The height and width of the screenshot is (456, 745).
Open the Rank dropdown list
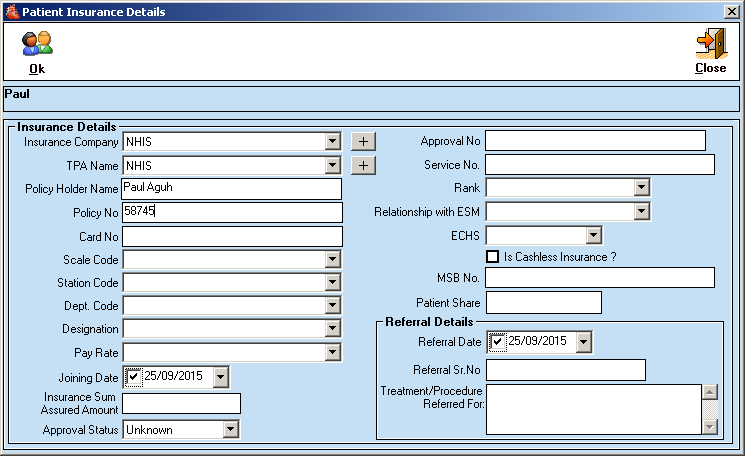(x=641, y=187)
